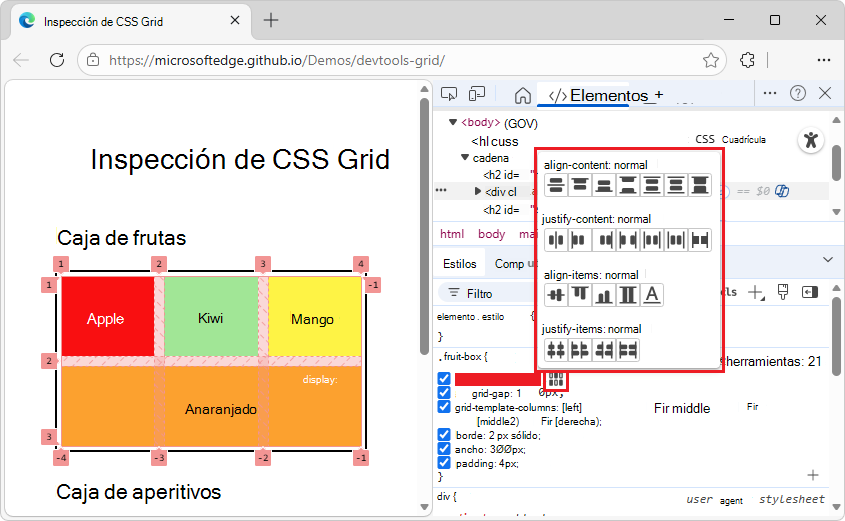Open the browser Settings and more menu
The width and height of the screenshot is (845, 521).
(x=823, y=60)
